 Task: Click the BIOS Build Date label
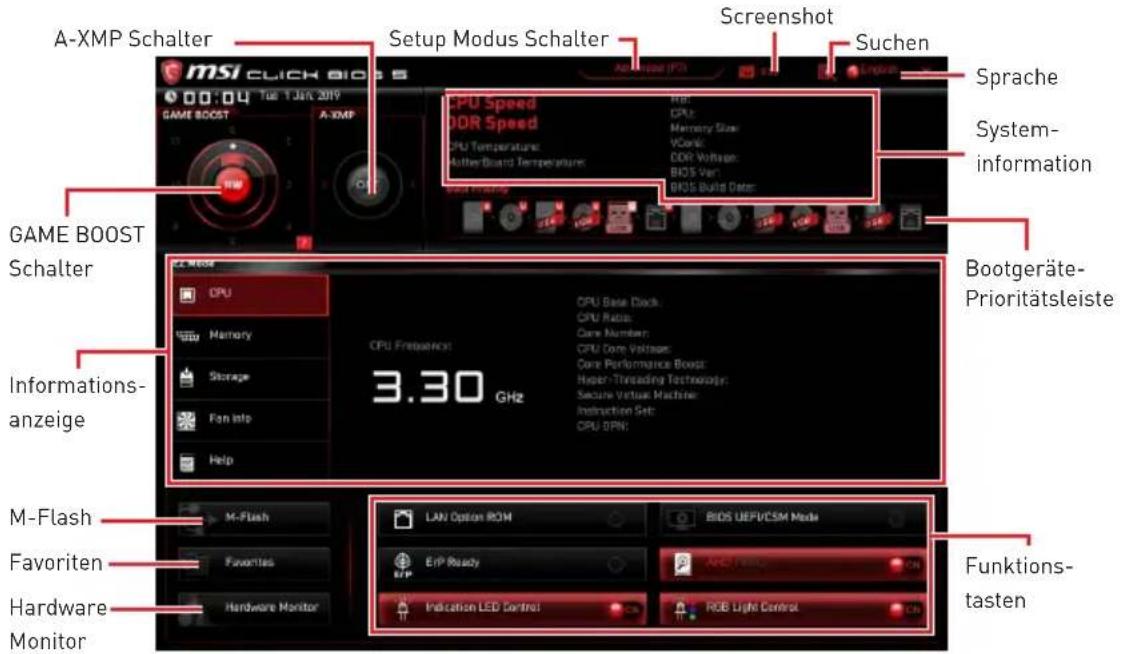click(712, 187)
